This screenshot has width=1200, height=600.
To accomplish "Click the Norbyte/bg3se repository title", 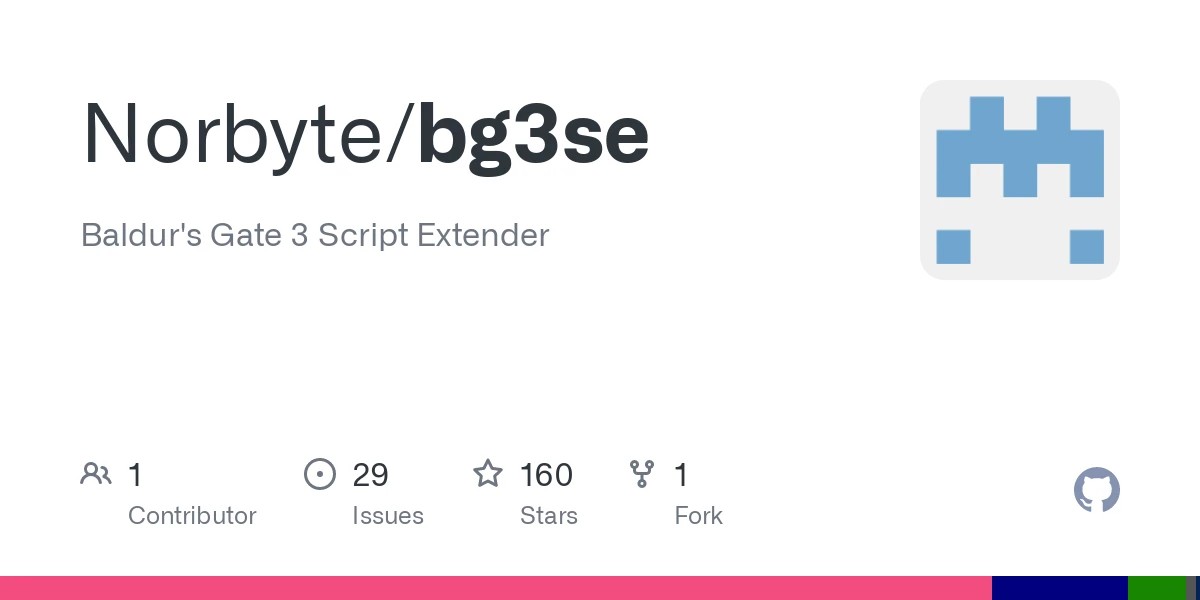I will (x=366, y=136).
